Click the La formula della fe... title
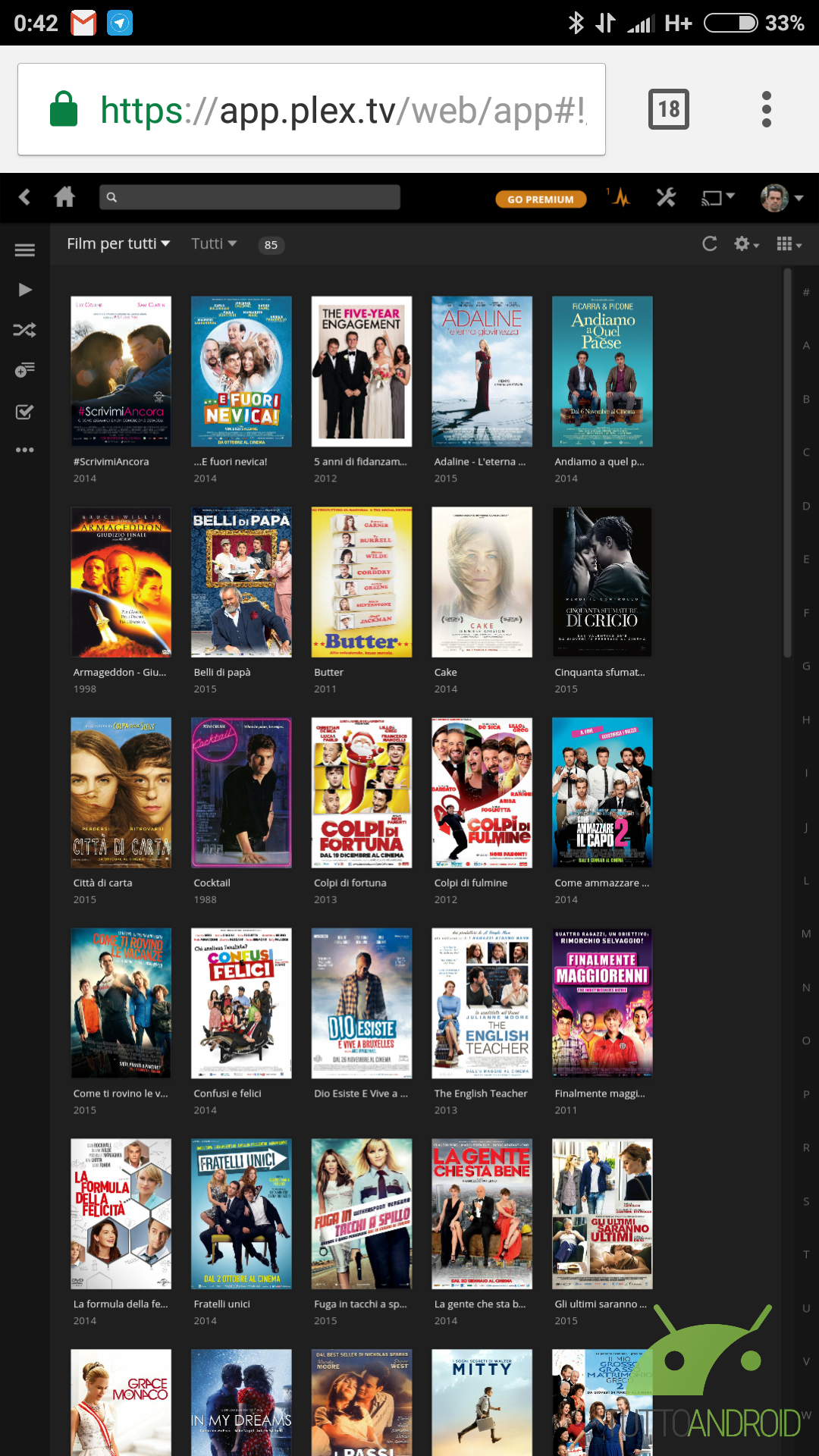 tap(121, 1304)
